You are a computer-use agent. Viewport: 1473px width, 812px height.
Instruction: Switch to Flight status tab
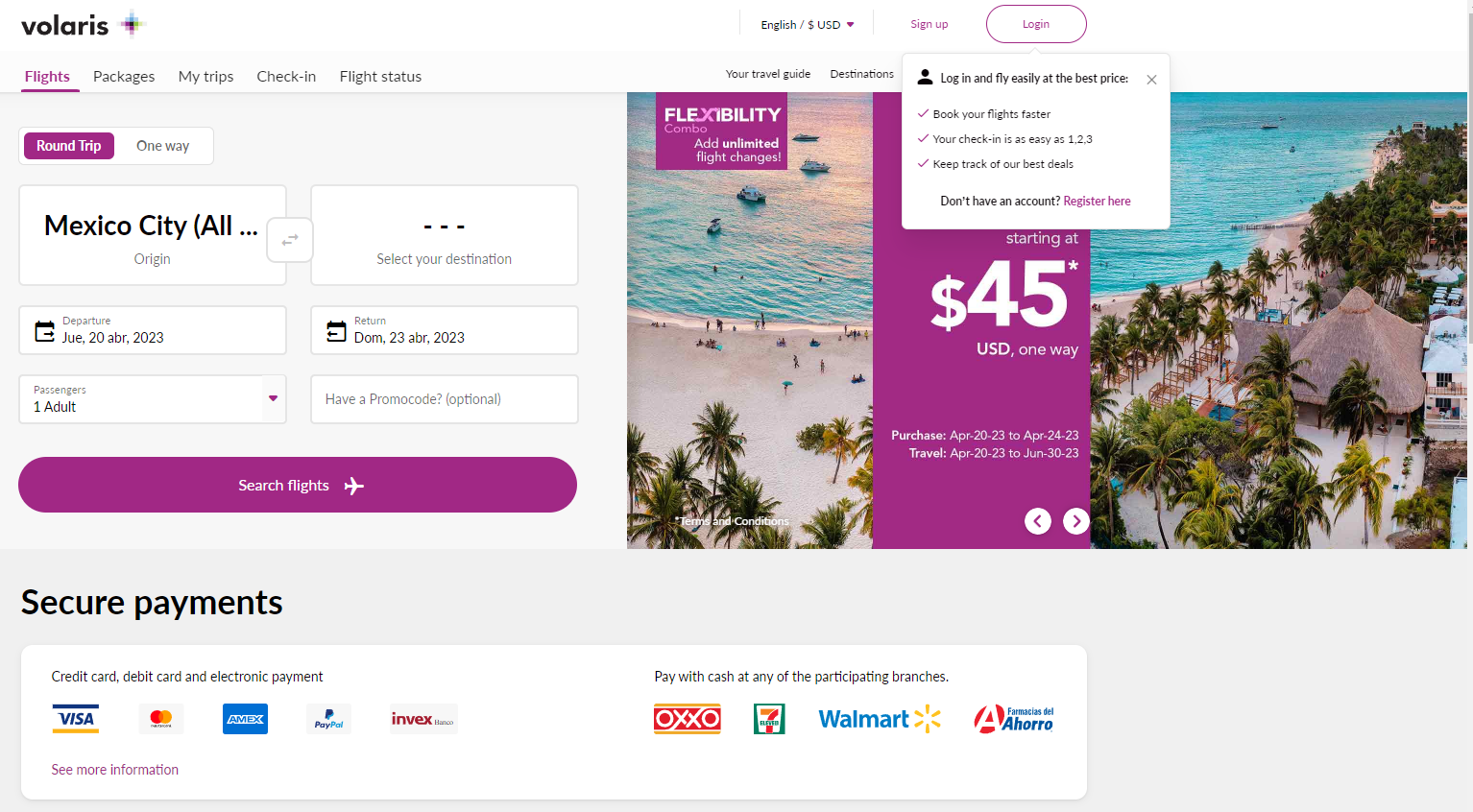pos(380,76)
